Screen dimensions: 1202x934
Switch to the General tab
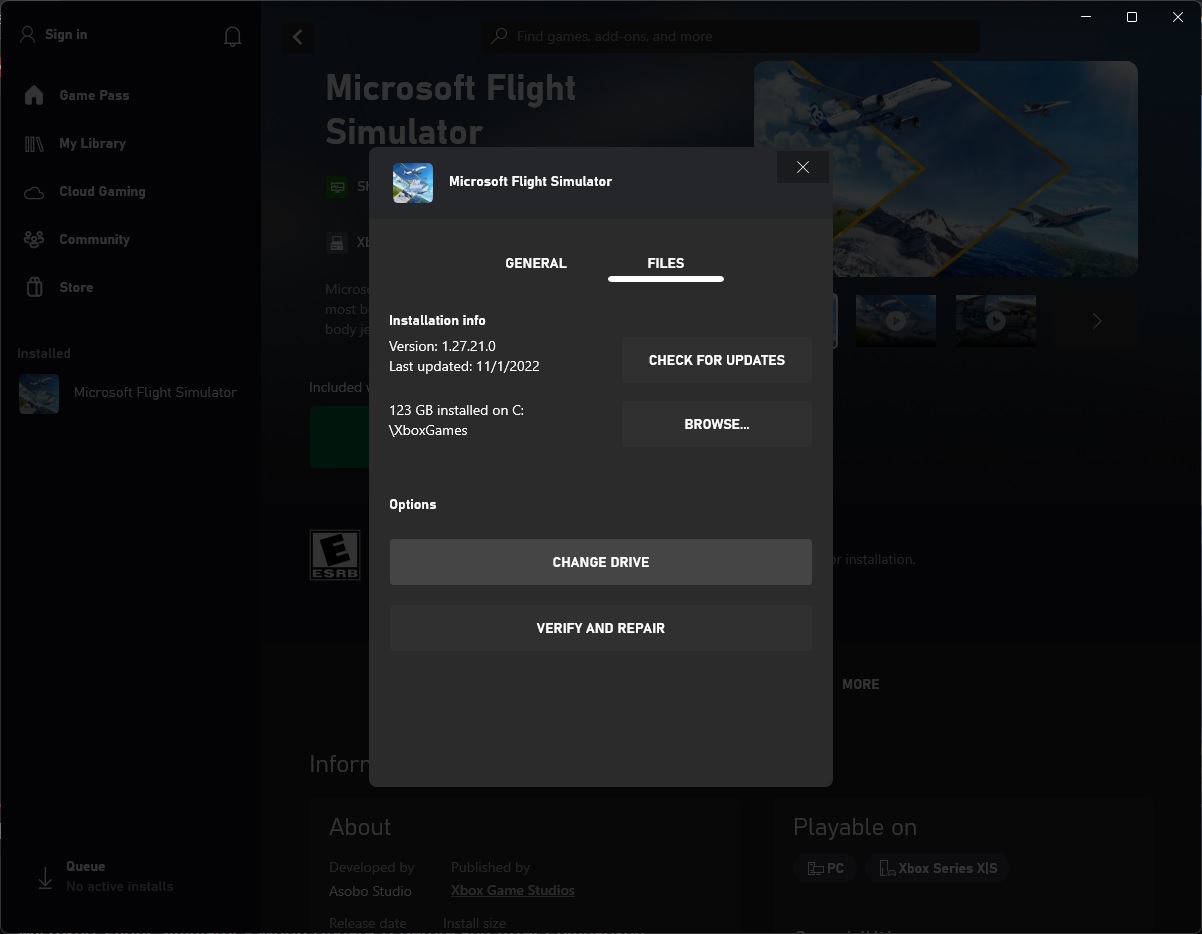[535, 263]
